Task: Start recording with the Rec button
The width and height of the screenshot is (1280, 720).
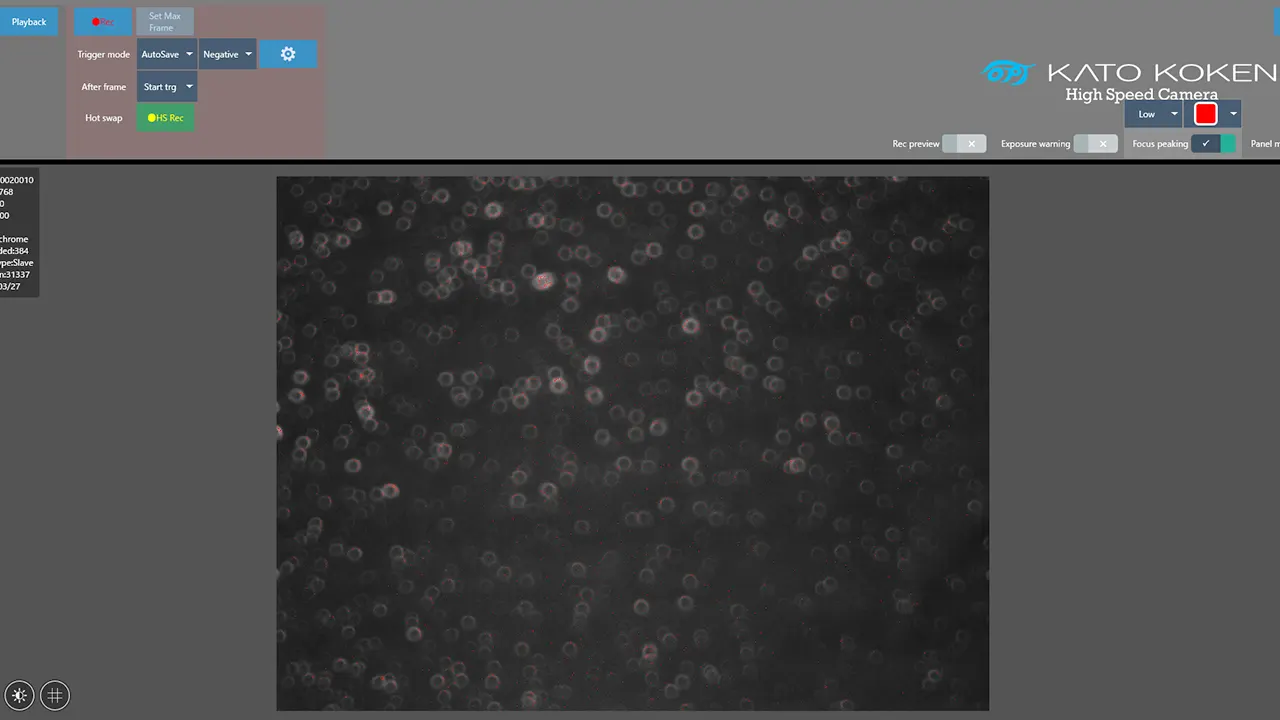Action: coord(103,21)
